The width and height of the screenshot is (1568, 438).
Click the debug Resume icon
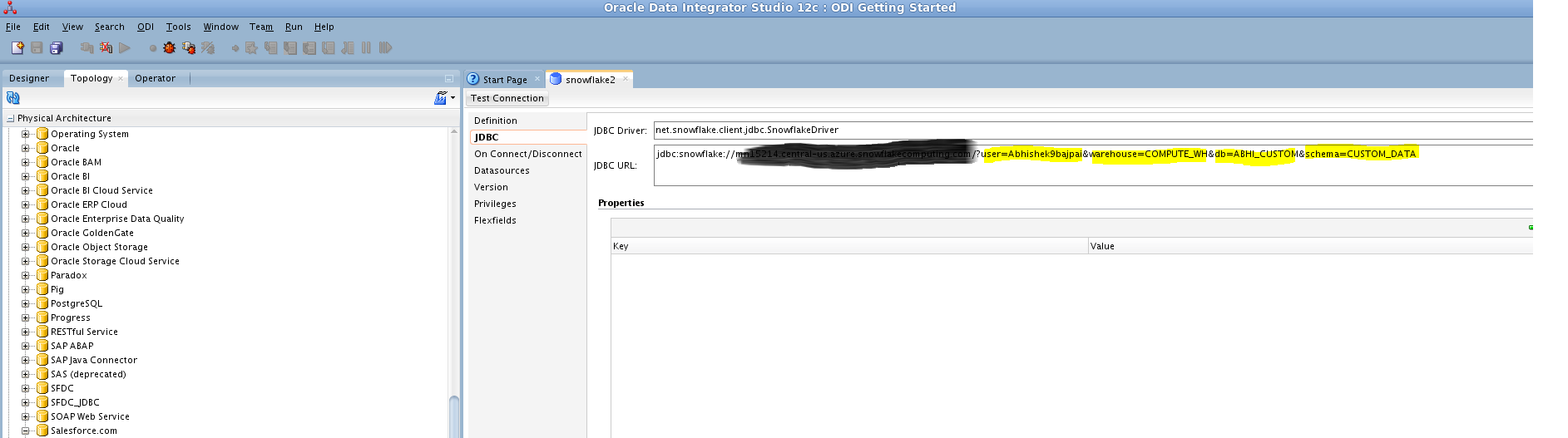point(385,48)
